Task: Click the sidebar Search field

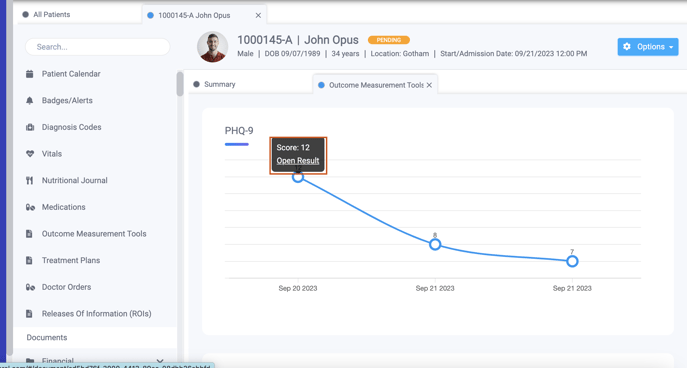Action: pyautogui.click(x=97, y=47)
